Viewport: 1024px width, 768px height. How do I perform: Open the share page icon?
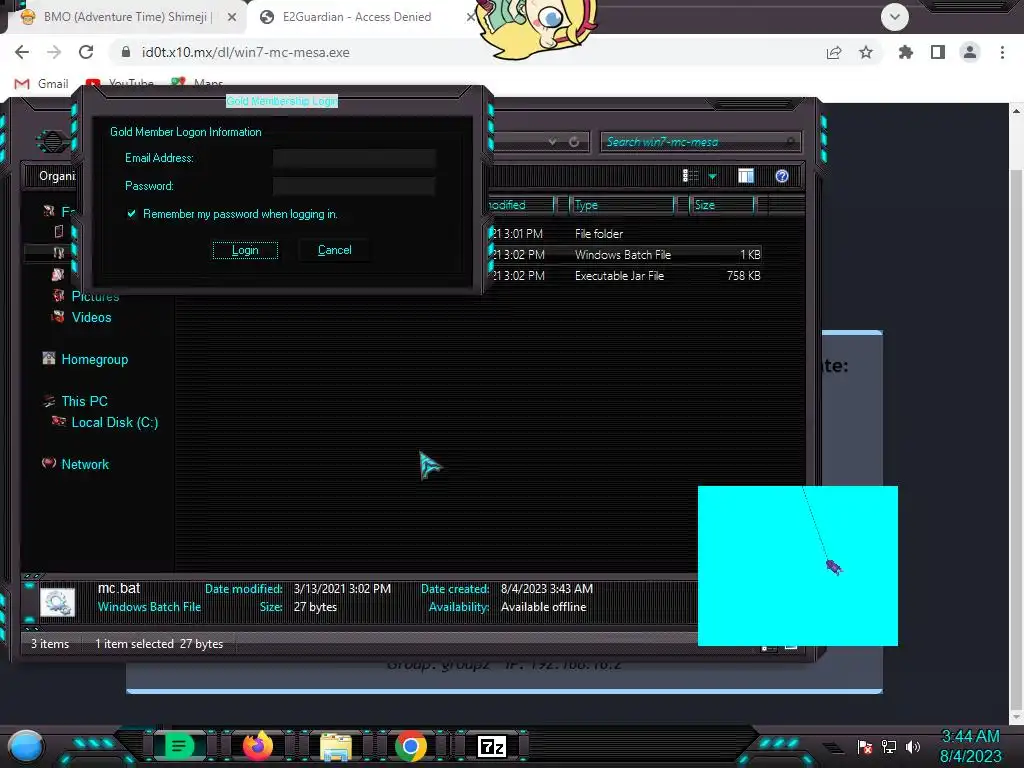click(834, 52)
